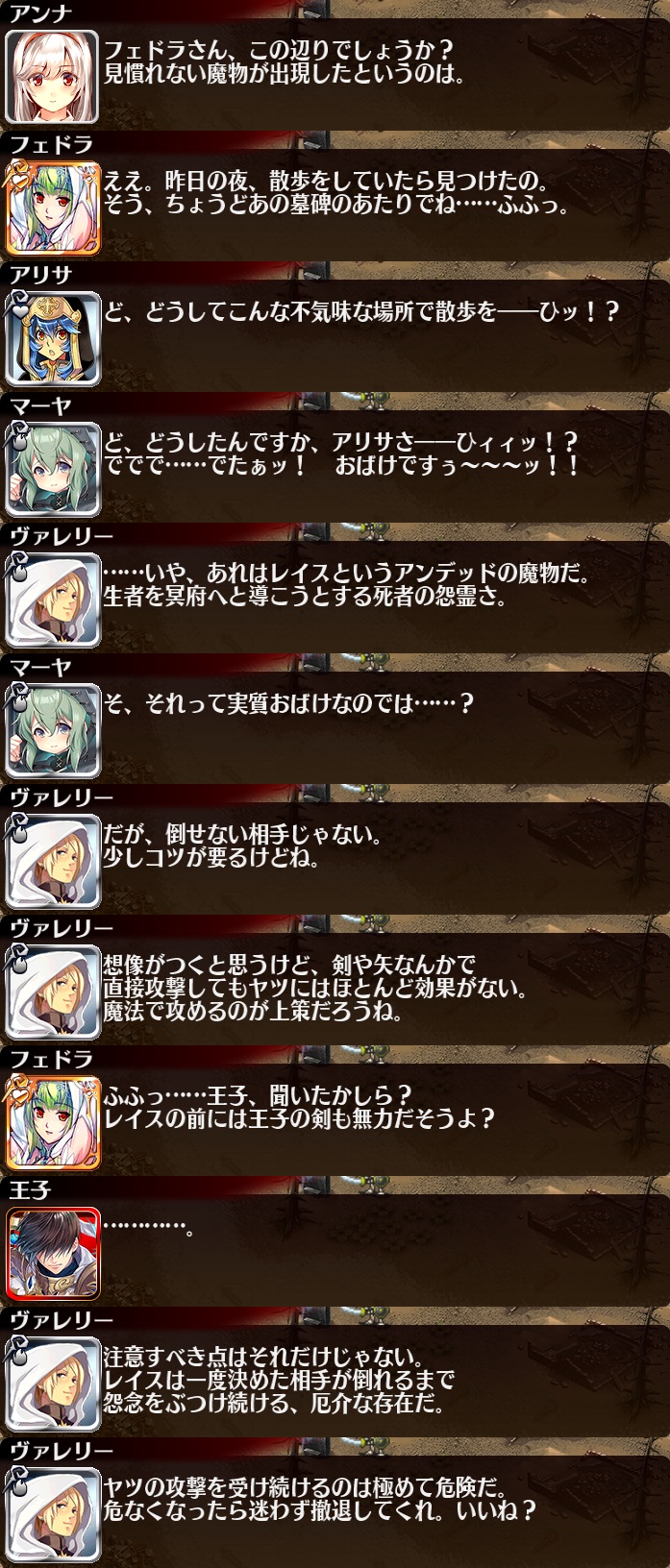Image resolution: width=670 pixels, height=1568 pixels.
Task: Select Valerie's last portrait at bottom
Action: tap(52, 1513)
